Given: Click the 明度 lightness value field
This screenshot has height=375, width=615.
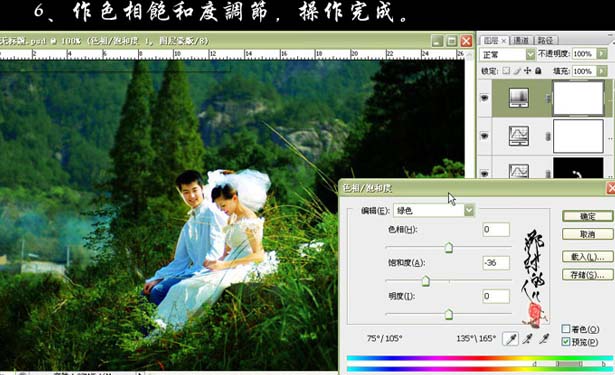Looking at the screenshot, I should (496, 296).
